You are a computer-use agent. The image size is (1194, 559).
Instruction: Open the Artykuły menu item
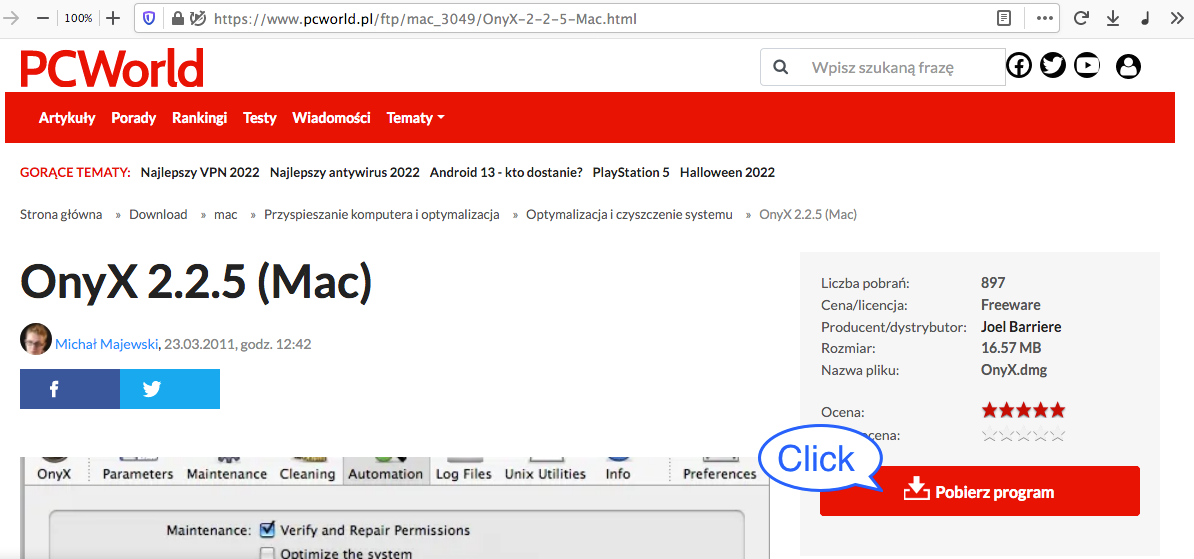pos(67,118)
